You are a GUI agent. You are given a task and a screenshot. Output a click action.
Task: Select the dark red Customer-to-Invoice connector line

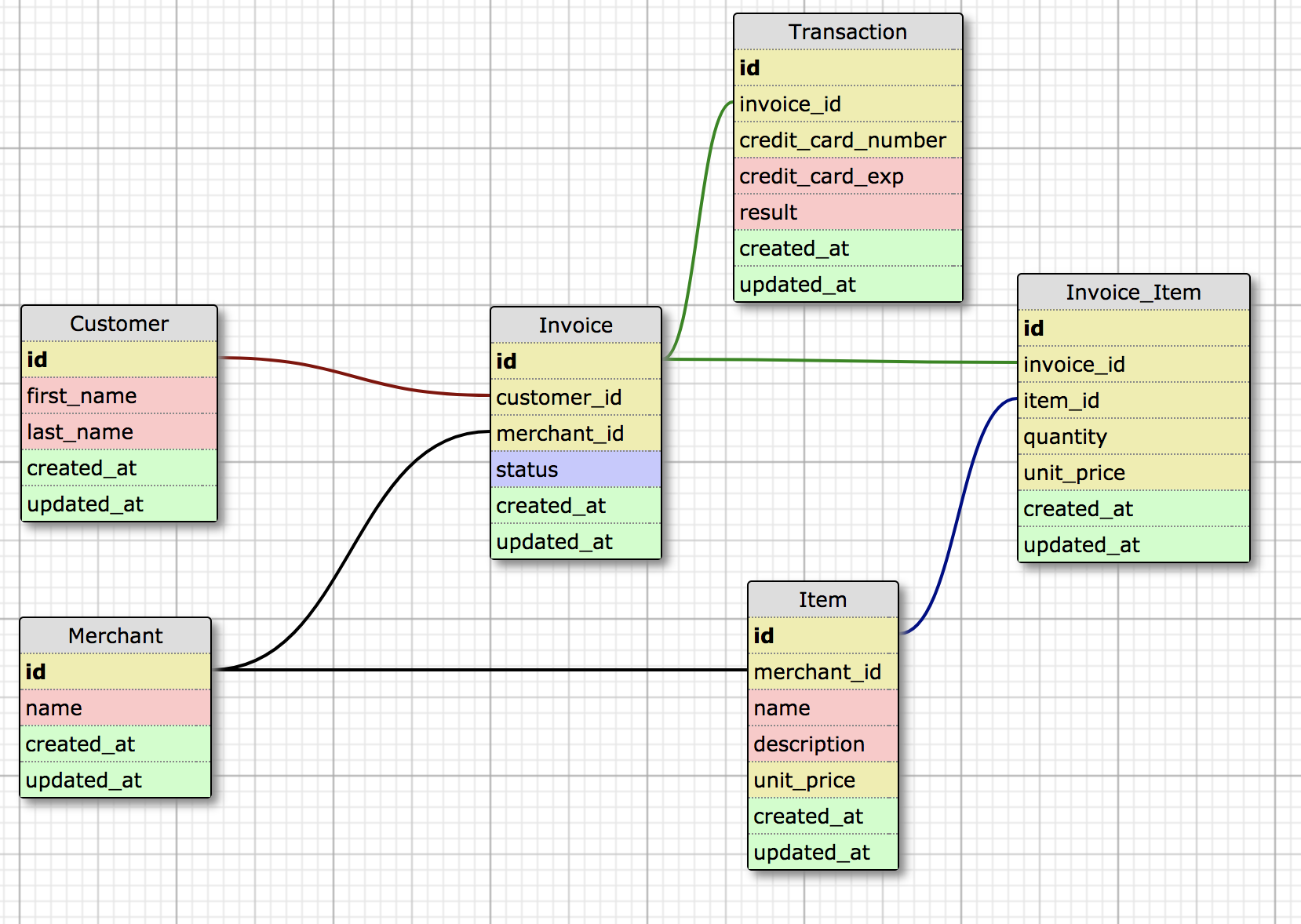pyautogui.click(x=355, y=377)
